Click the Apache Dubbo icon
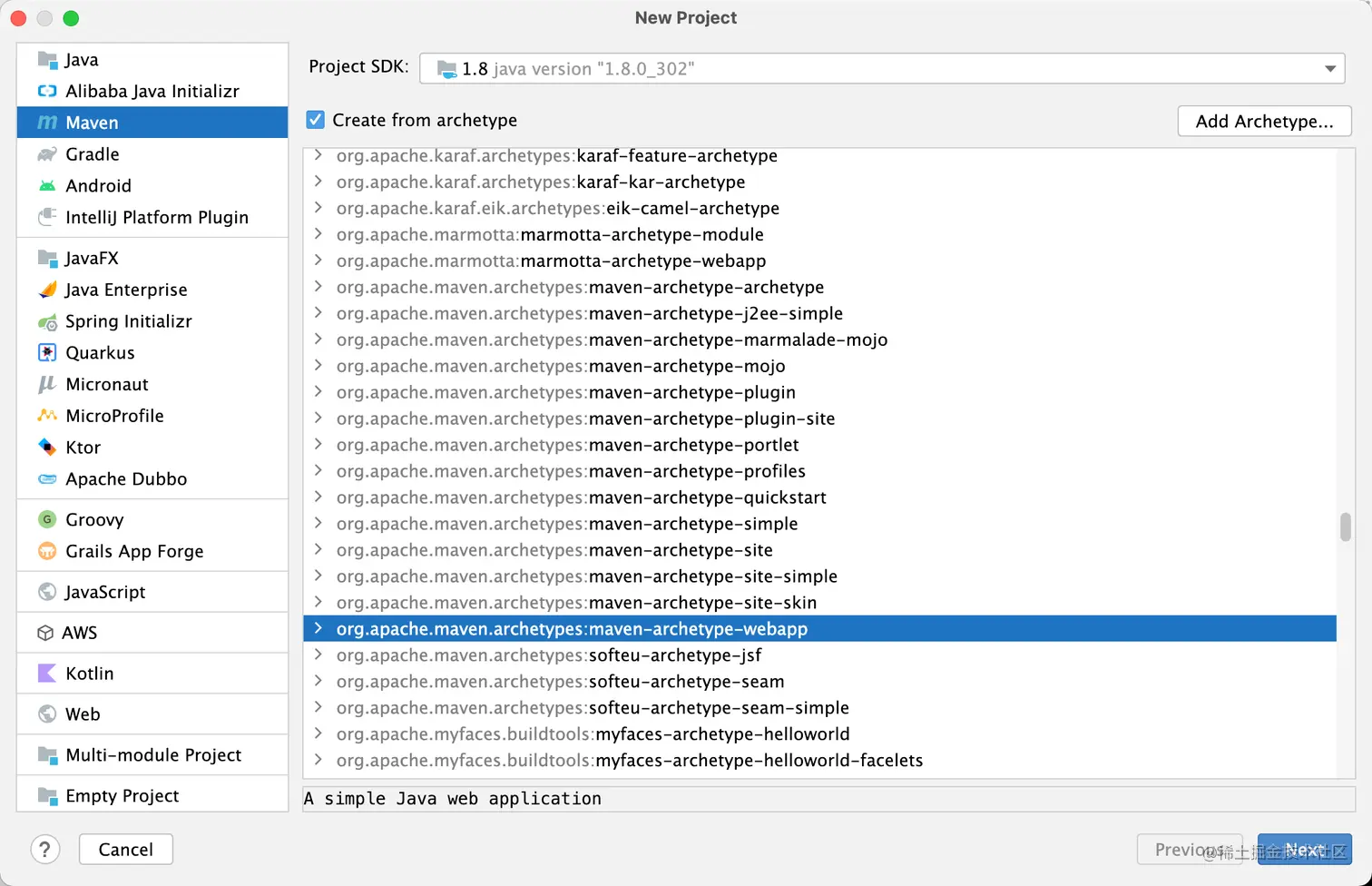Viewport: 1372px width, 886px height. (47, 479)
